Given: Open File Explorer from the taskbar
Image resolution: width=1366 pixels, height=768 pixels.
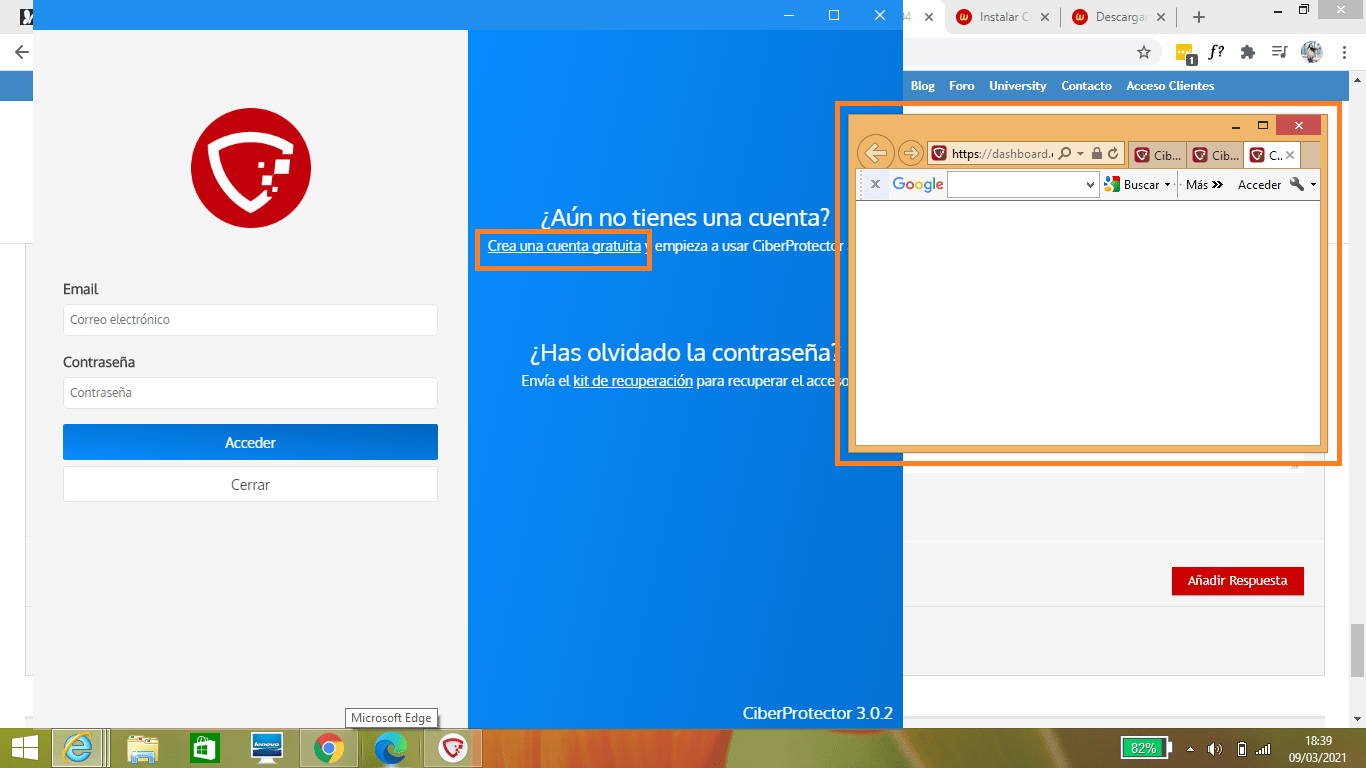Looking at the screenshot, I should click(x=143, y=748).
